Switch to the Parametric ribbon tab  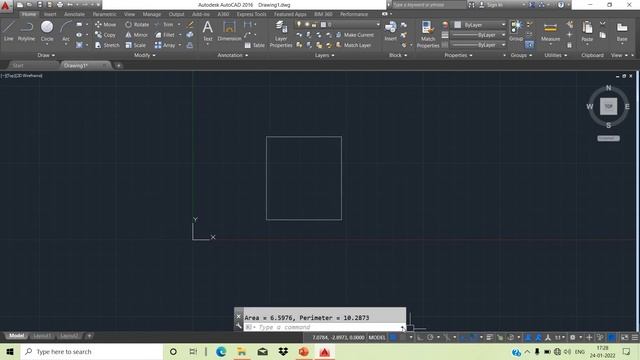tap(104, 14)
